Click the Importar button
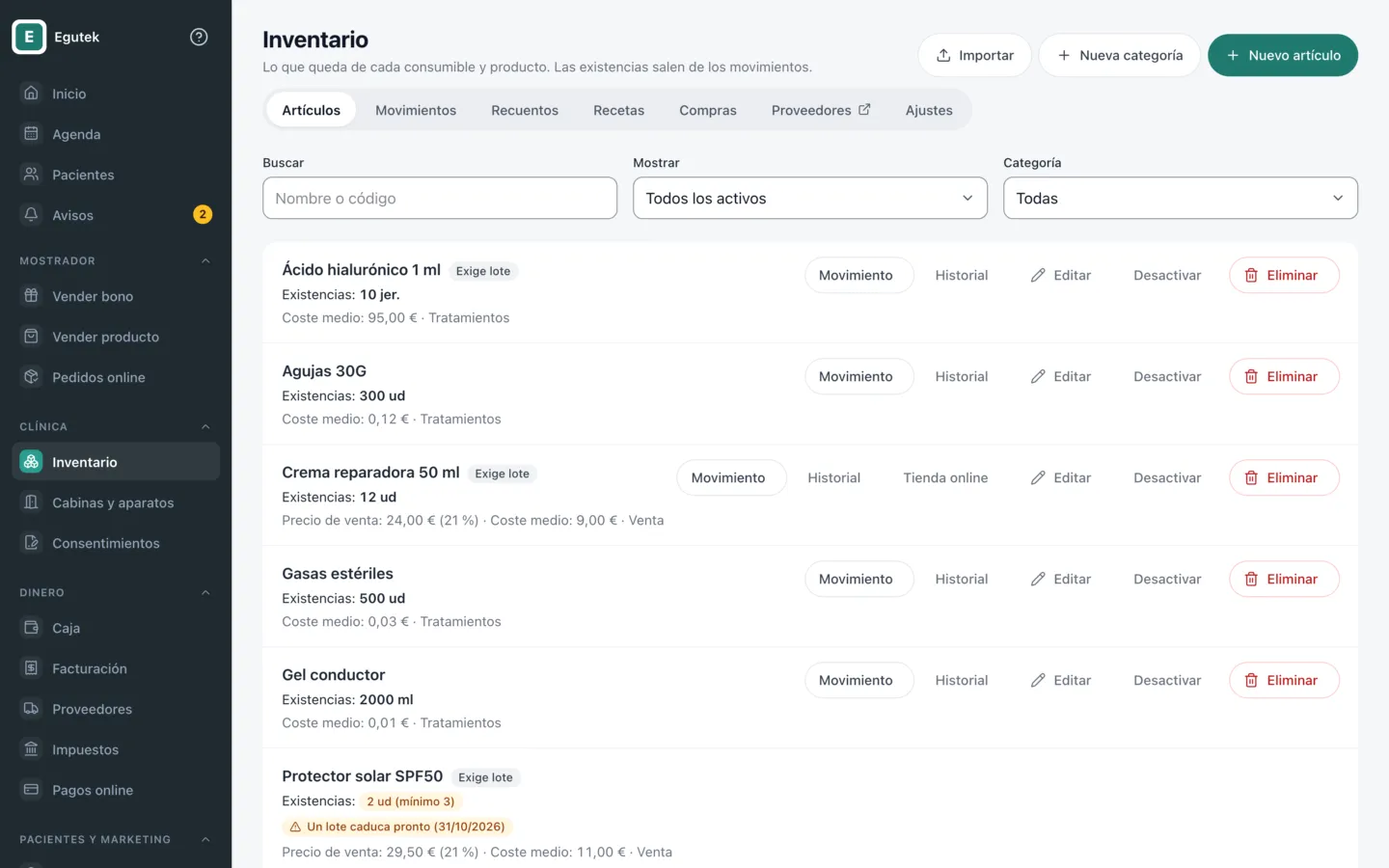Image resolution: width=1389 pixels, height=868 pixels. click(x=974, y=55)
